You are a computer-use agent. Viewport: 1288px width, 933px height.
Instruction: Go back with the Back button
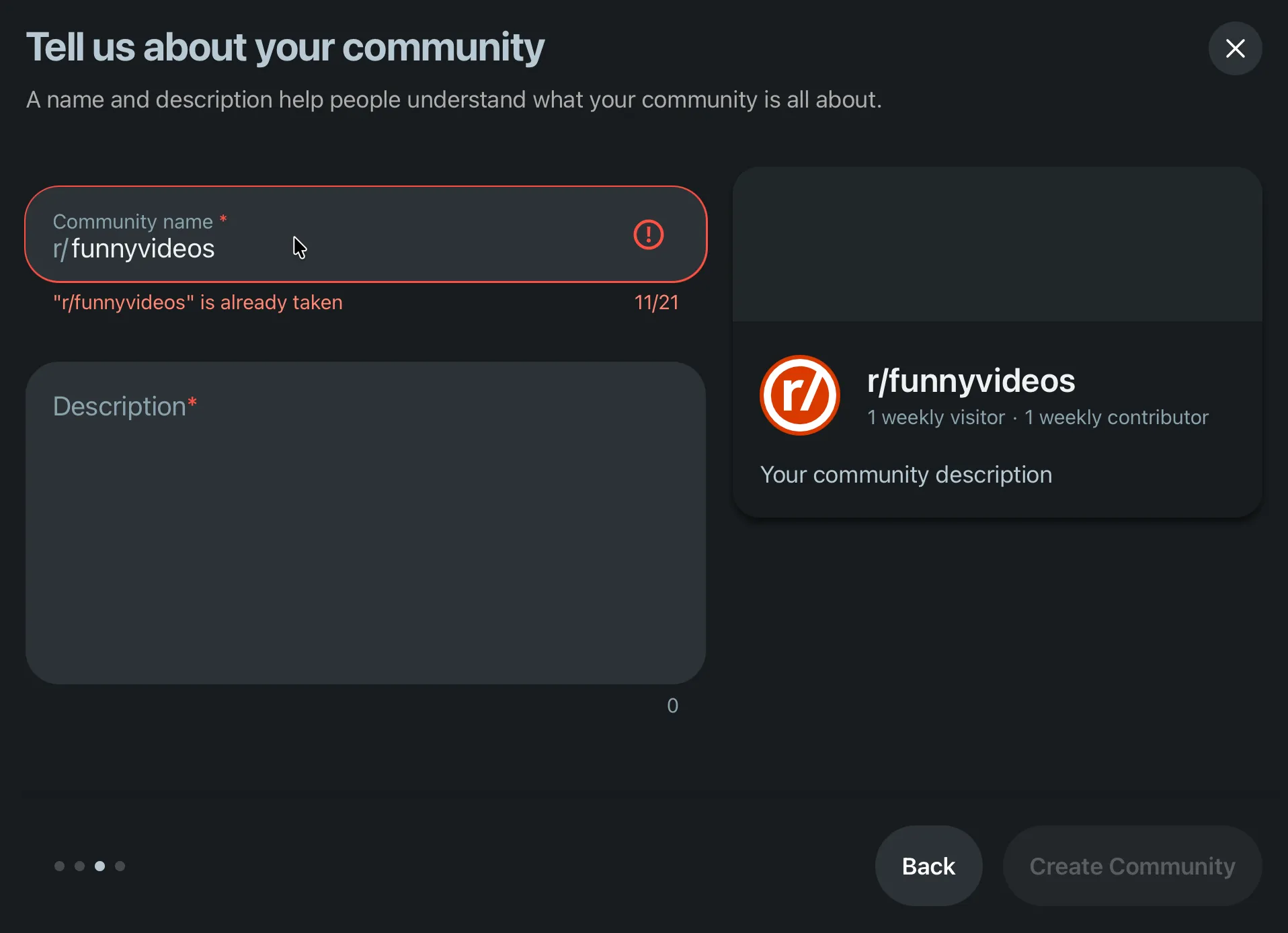928,866
